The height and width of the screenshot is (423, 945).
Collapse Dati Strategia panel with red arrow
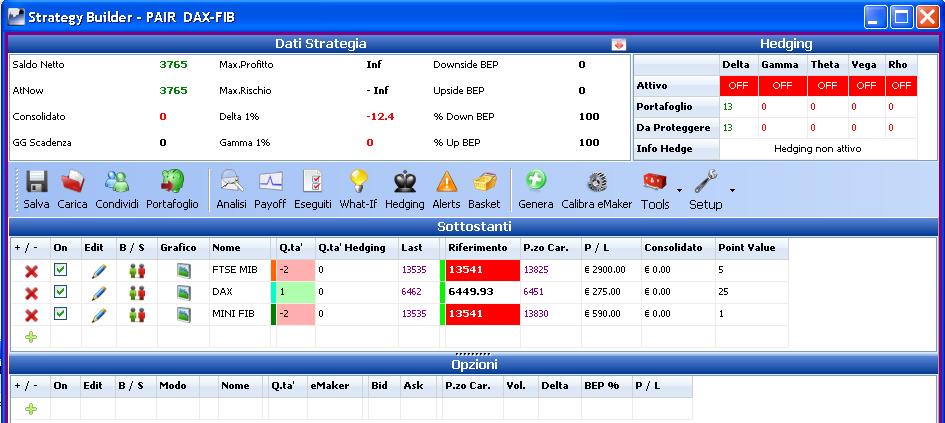[x=618, y=45]
